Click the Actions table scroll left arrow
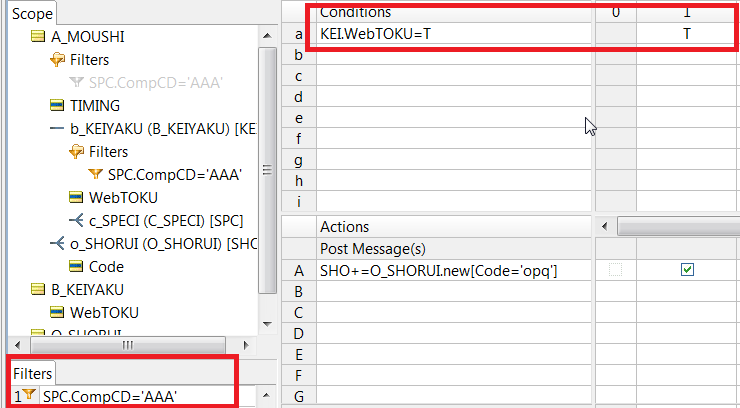This screenshot has width=740, height=408. point(605,227)
